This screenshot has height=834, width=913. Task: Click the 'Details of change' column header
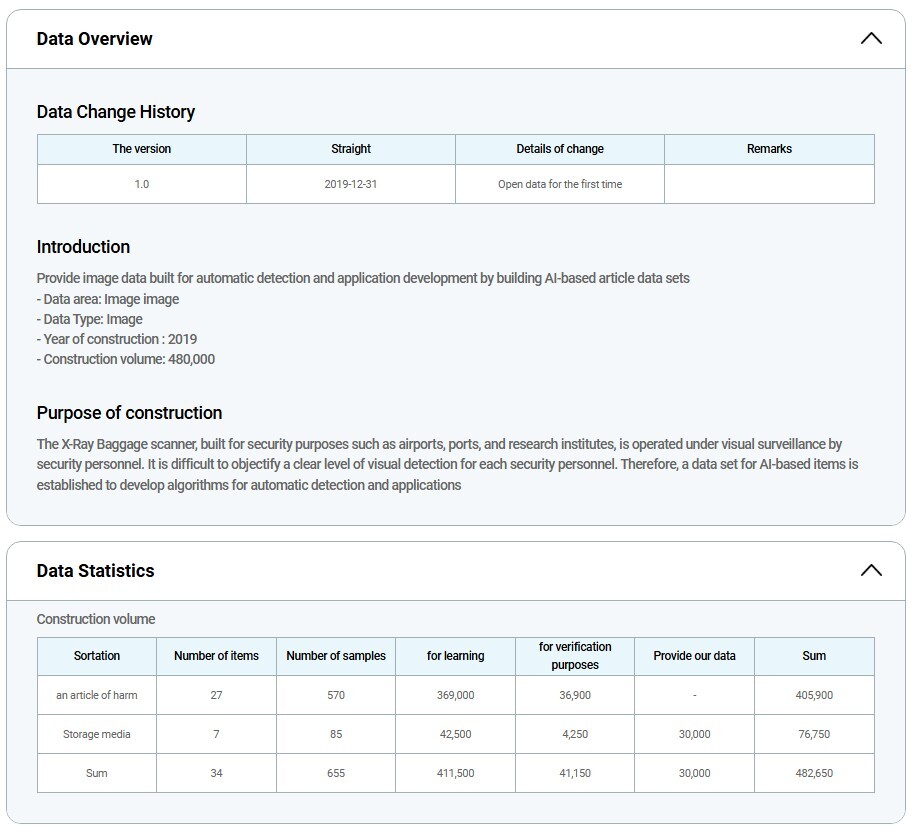pos(560,149)
